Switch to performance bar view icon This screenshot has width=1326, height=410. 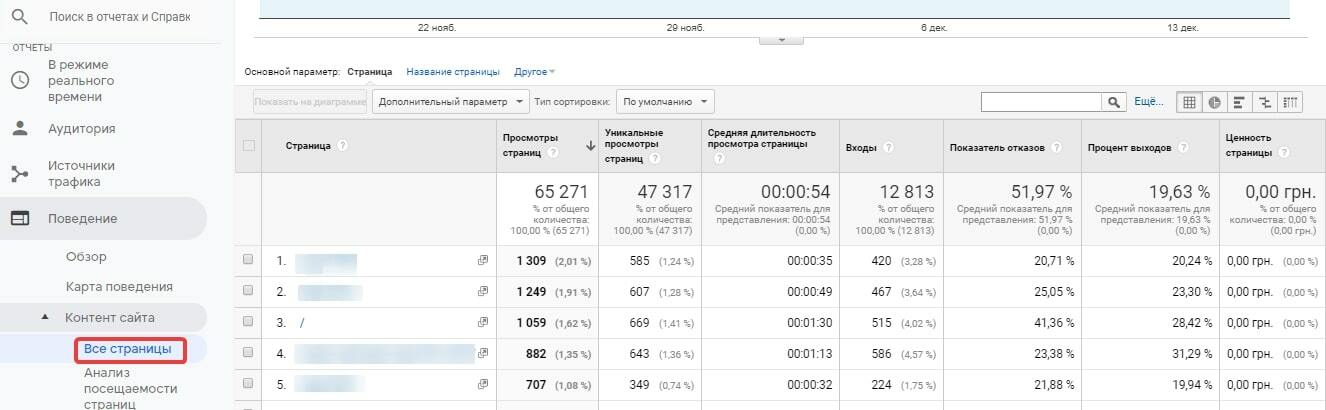[1240, 102]
